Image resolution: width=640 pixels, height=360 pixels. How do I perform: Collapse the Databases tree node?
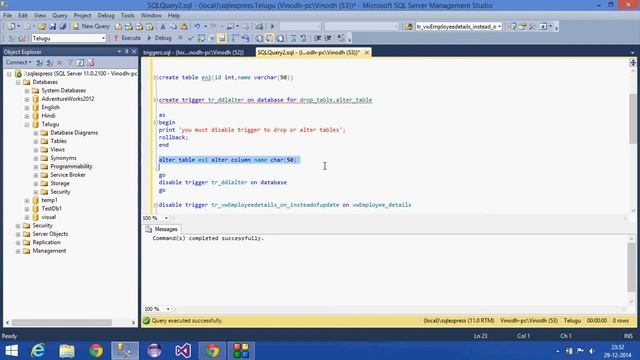(x=18, y=82)
